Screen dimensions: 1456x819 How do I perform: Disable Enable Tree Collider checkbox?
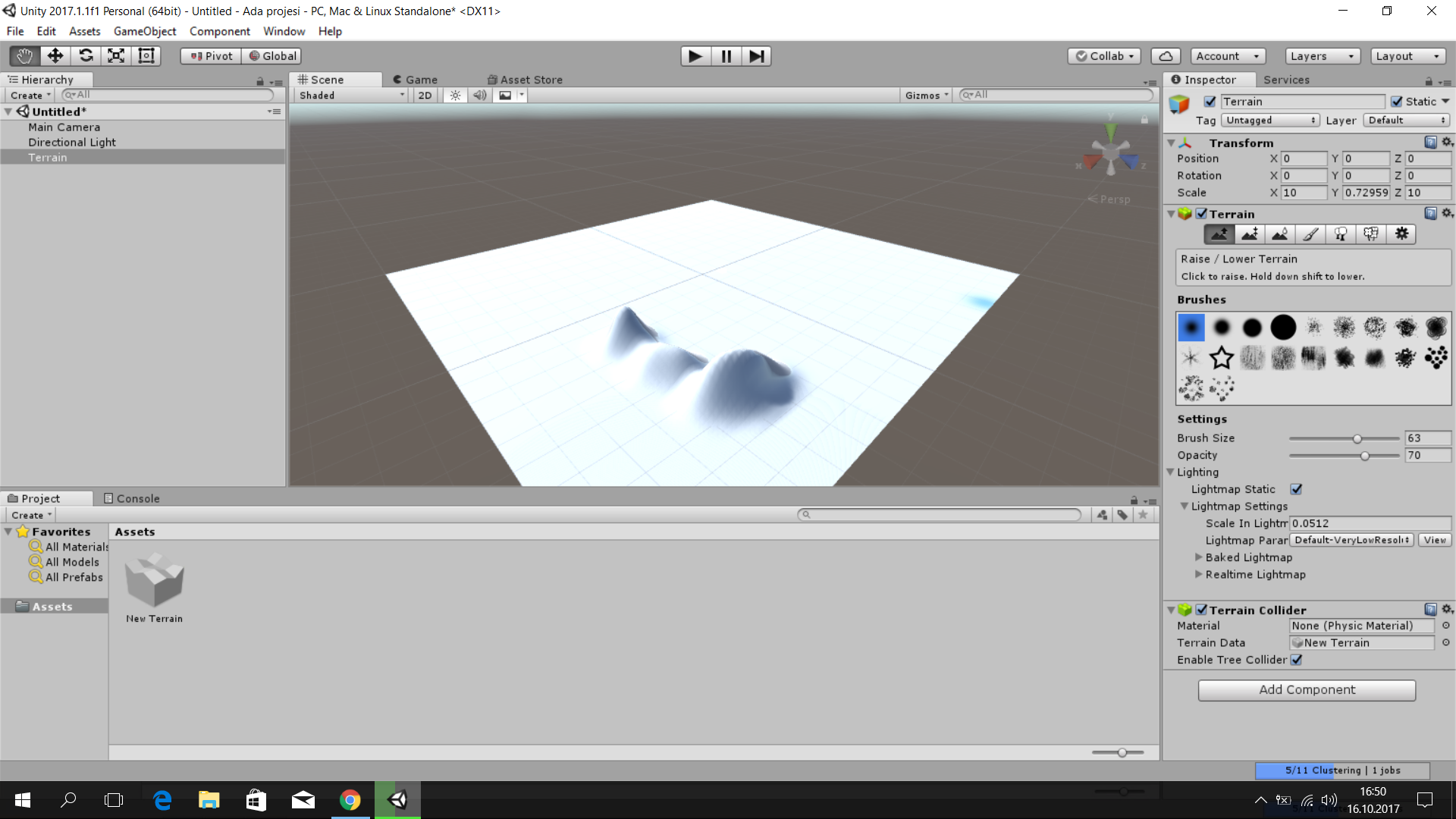point(1296,660)
